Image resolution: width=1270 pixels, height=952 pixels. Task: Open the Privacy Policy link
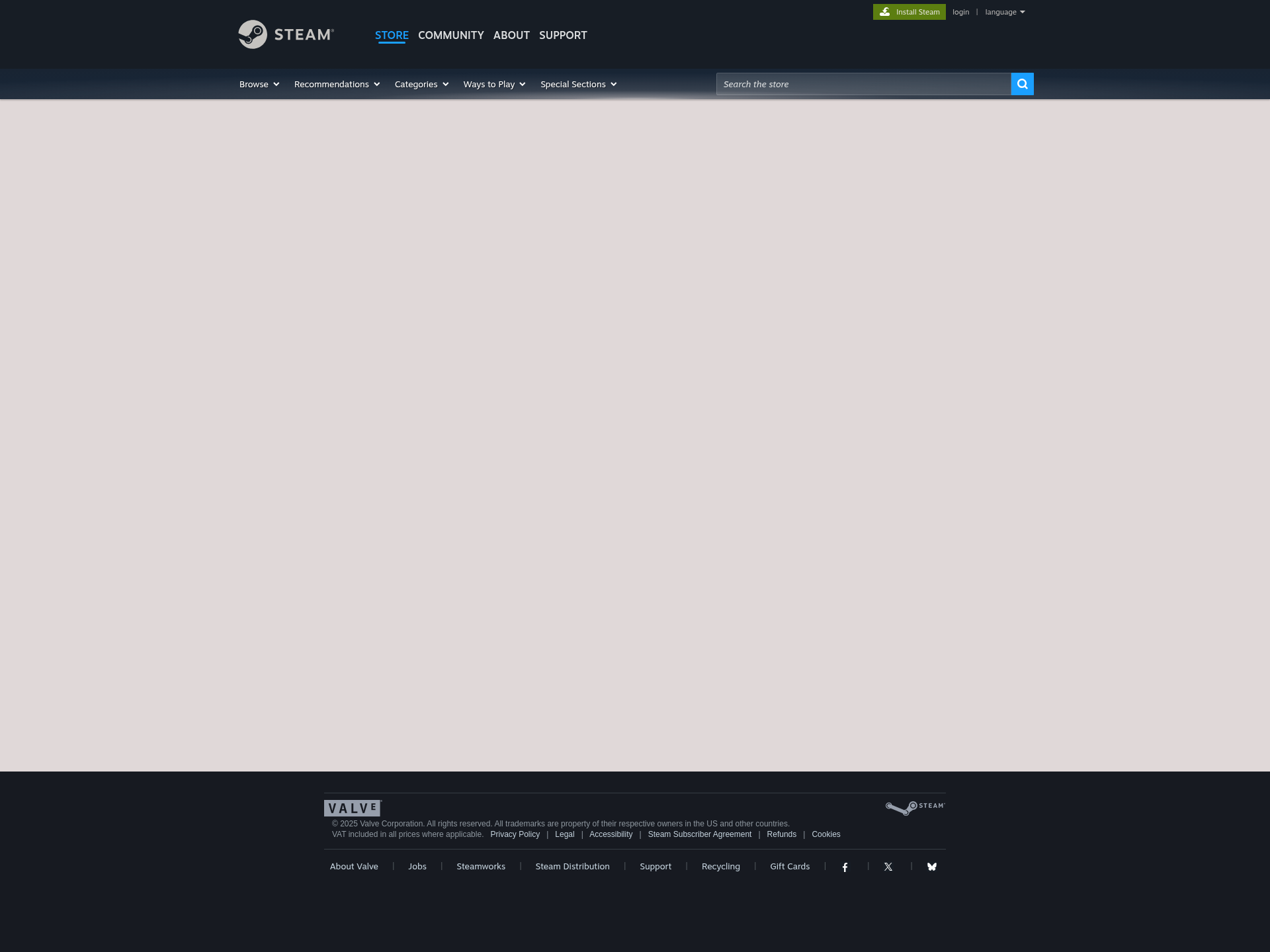(x=515, y=834)
